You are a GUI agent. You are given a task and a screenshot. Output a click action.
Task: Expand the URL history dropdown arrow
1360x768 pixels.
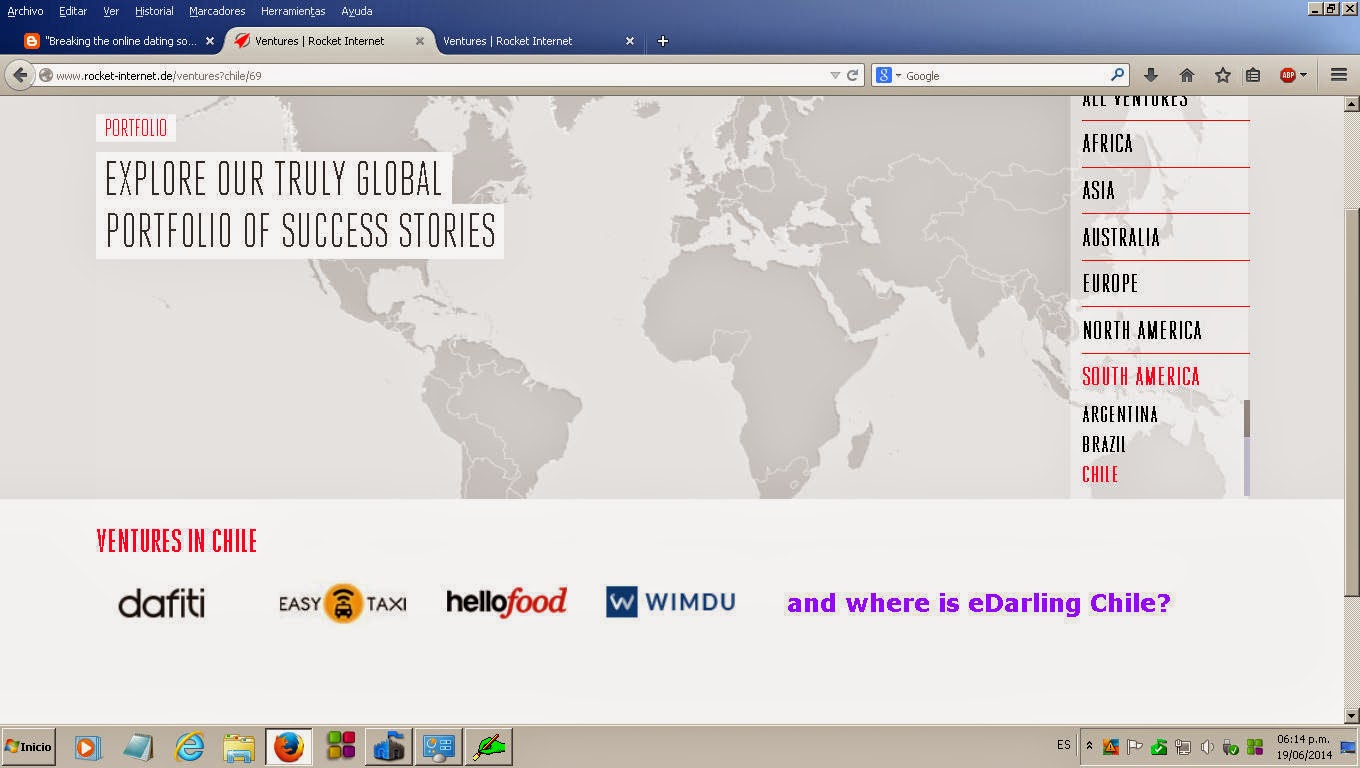coord(835,75)
